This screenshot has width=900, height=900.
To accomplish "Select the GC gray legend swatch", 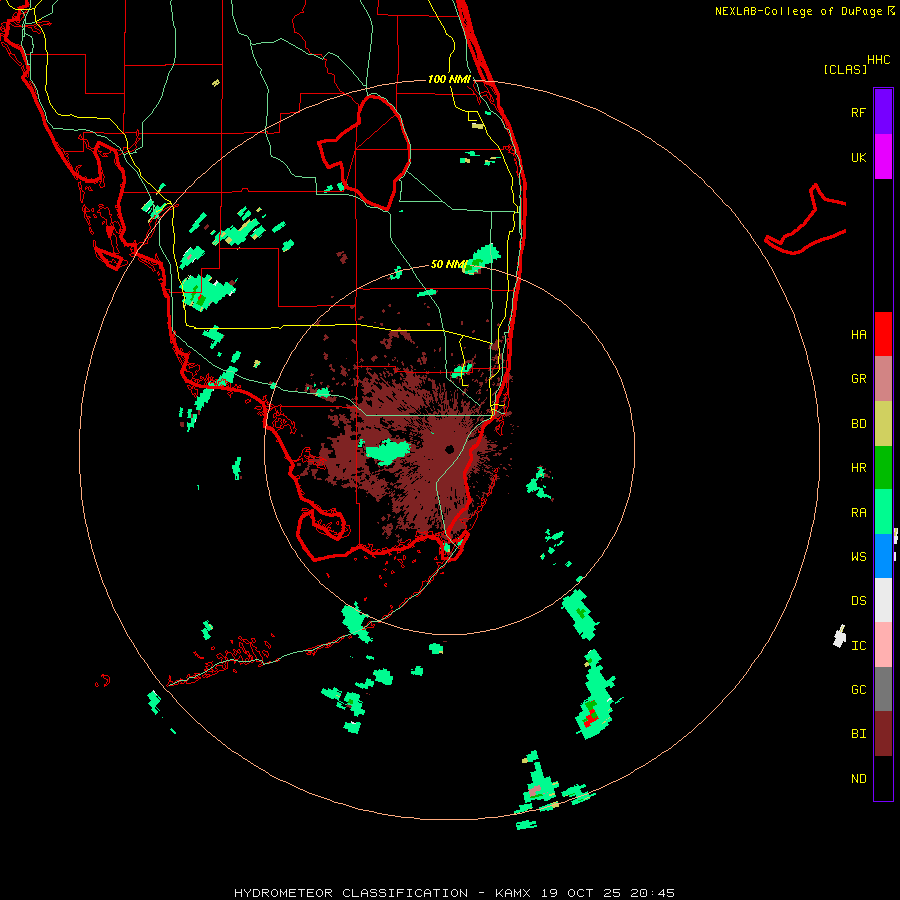I will (x=883, y=689).
